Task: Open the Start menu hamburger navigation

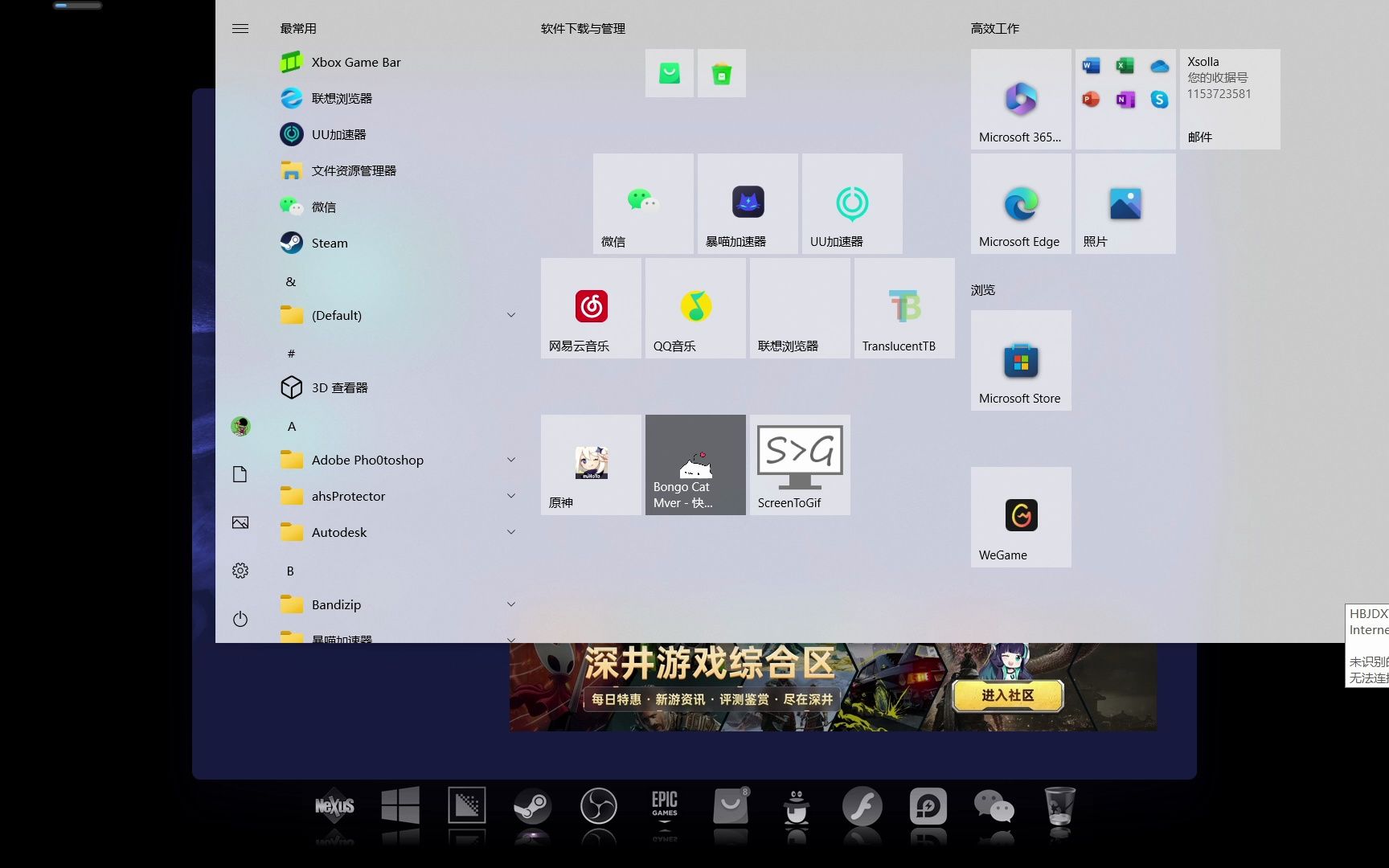Action: (240, 28)
